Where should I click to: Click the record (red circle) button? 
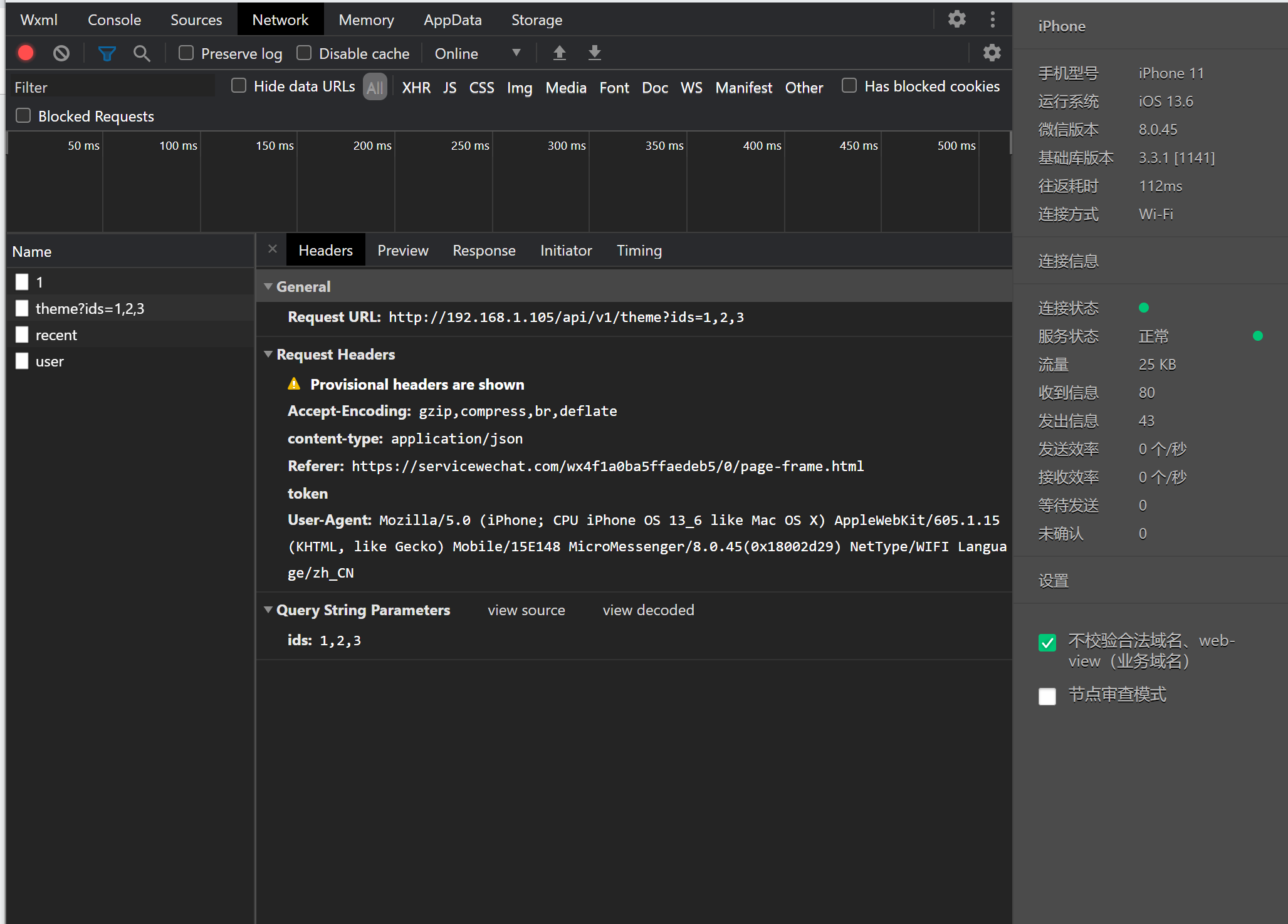click(28, 54)
